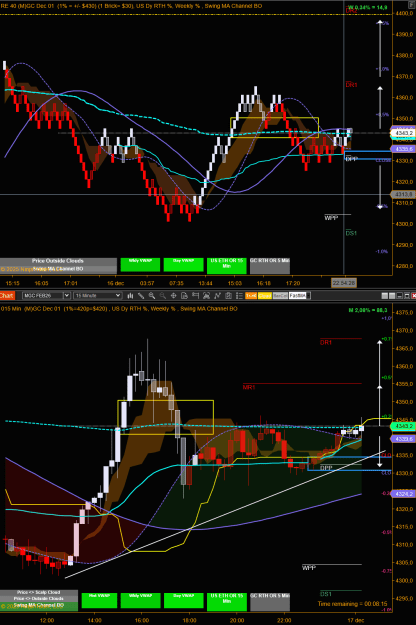
Task: Open the bar type chart style icon
Action: [x=130, y=295]
